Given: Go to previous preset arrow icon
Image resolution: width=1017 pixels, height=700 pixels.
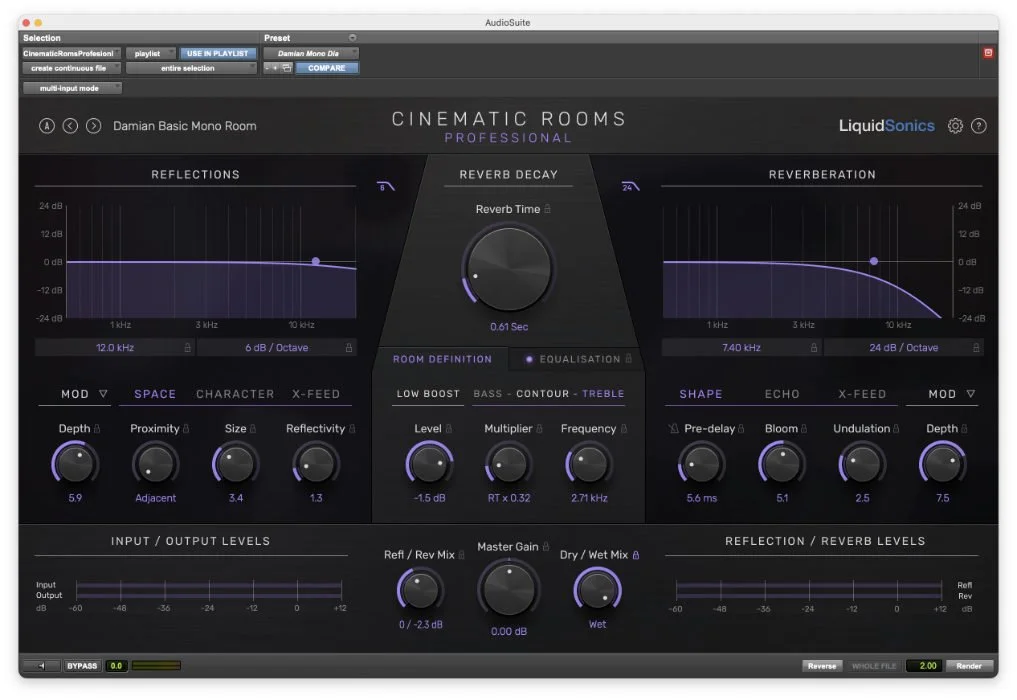Looking at the screenshot, I should 70,126.
